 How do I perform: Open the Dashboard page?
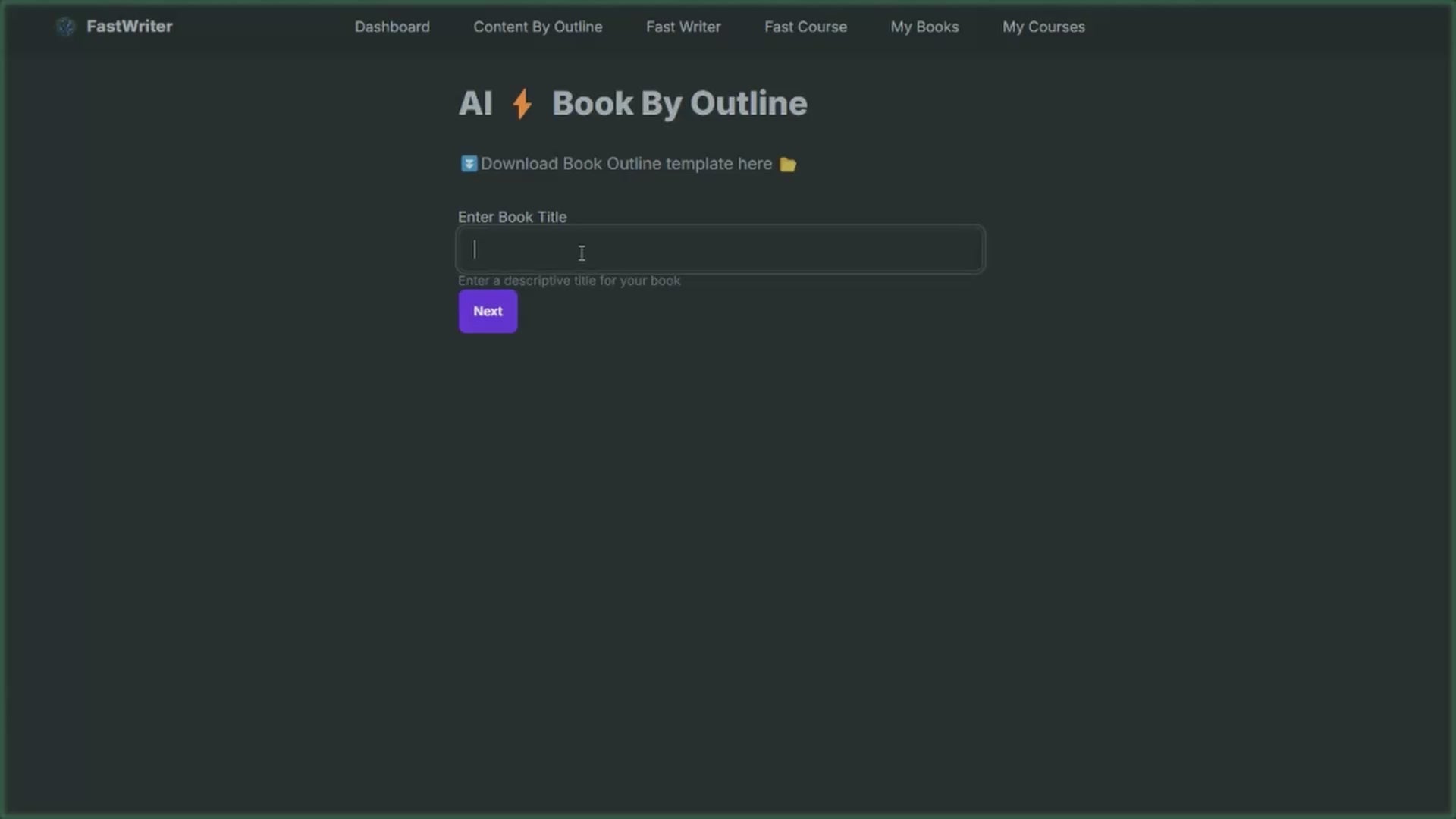[x=392, y=27]
